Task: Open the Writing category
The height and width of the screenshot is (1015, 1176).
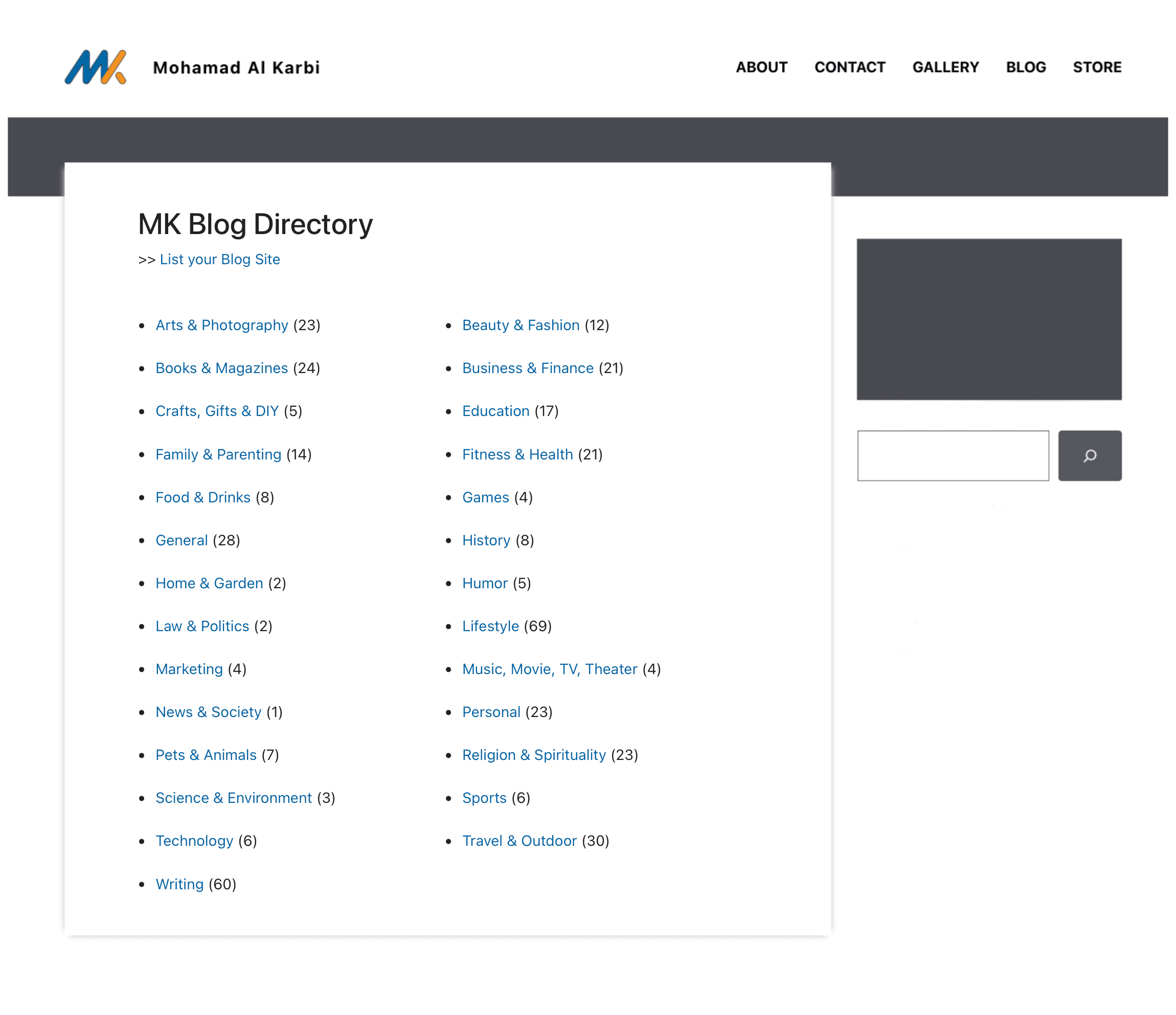Action: (x=179, y=883)
